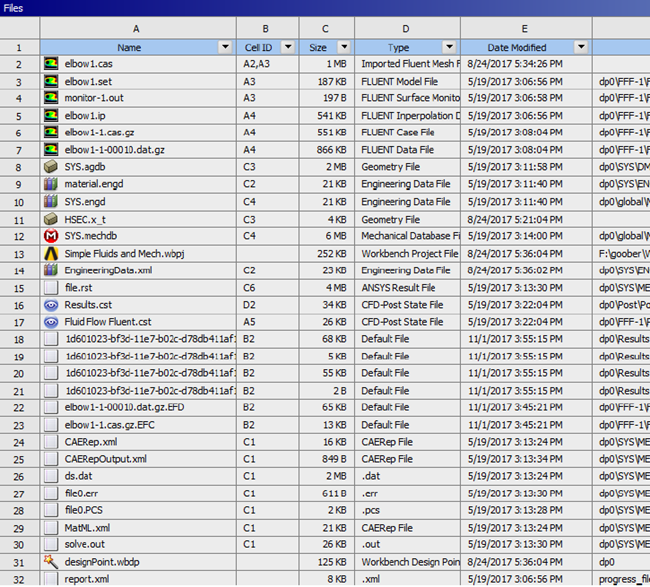This screenshot has height=587, width=650.
Task: Click the Fluent icon of elbow1.ip
Action: (x=51, y=115)
